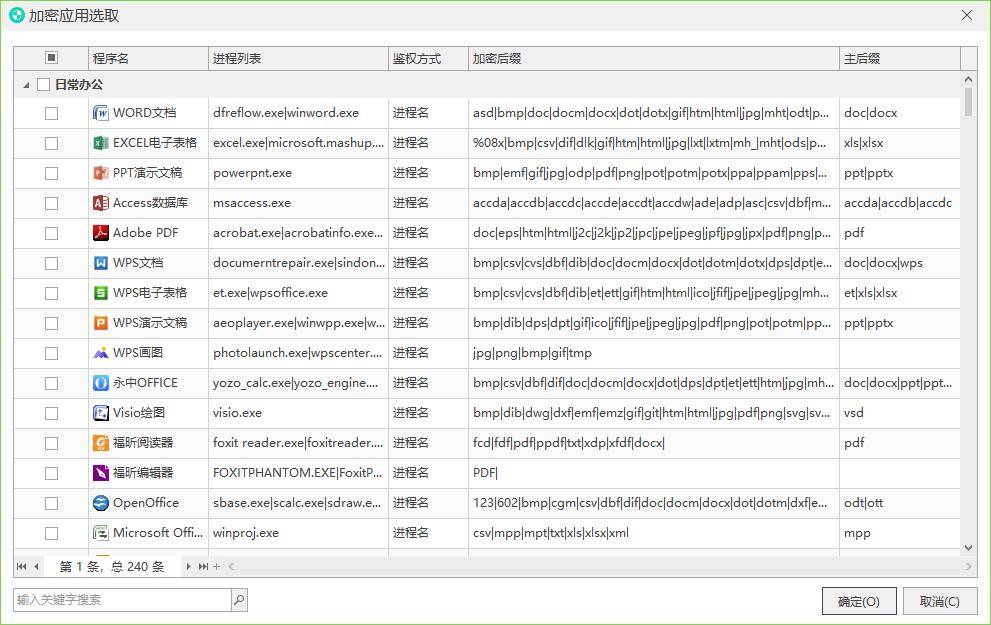Select the dfreflow.exe|winword.exe process cell
Image resolution: width=991 pixels, height=625 pixels.
pos(298,113)
